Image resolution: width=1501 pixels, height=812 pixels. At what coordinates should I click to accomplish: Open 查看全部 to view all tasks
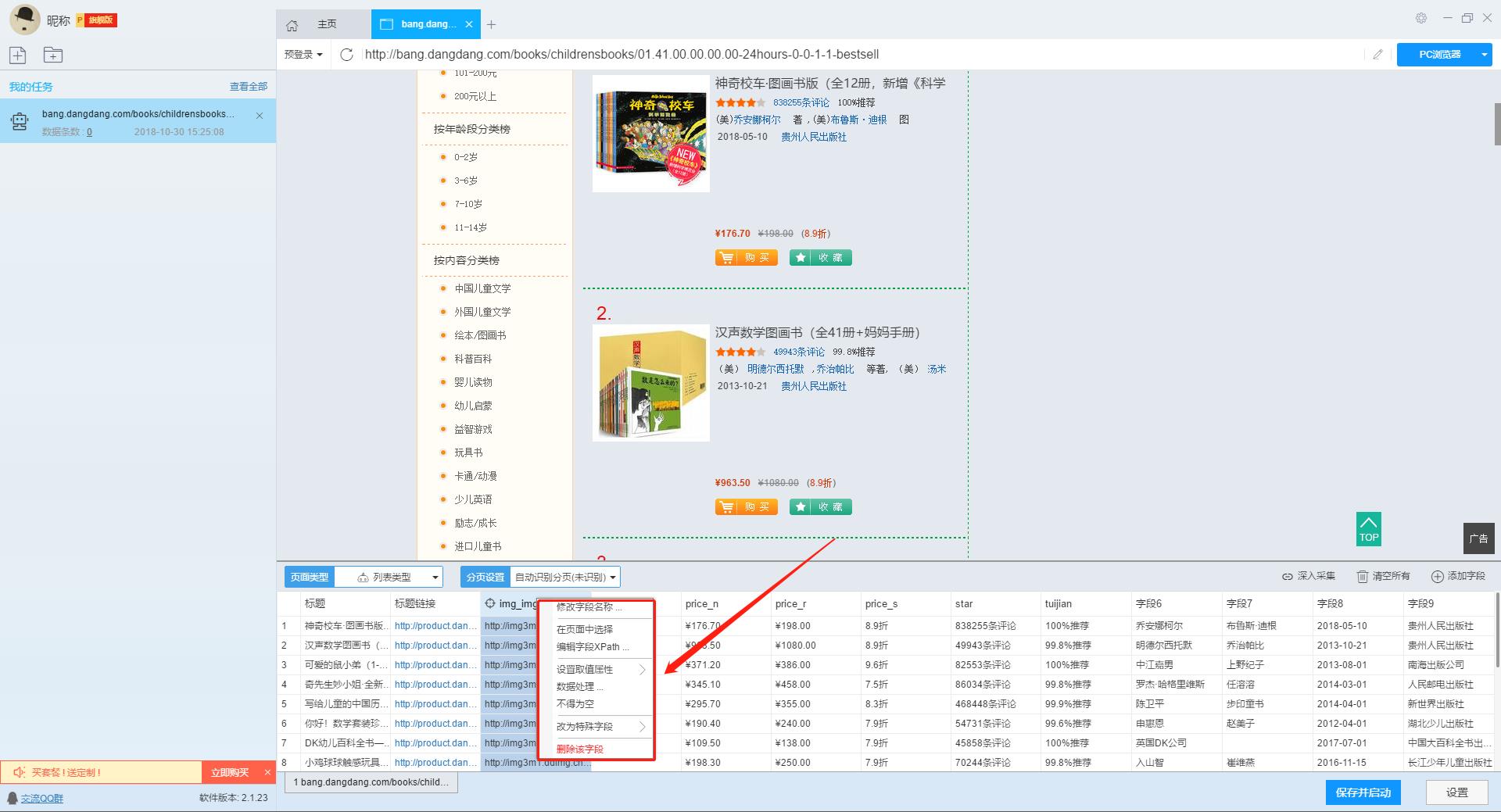(x=248, y=86)
